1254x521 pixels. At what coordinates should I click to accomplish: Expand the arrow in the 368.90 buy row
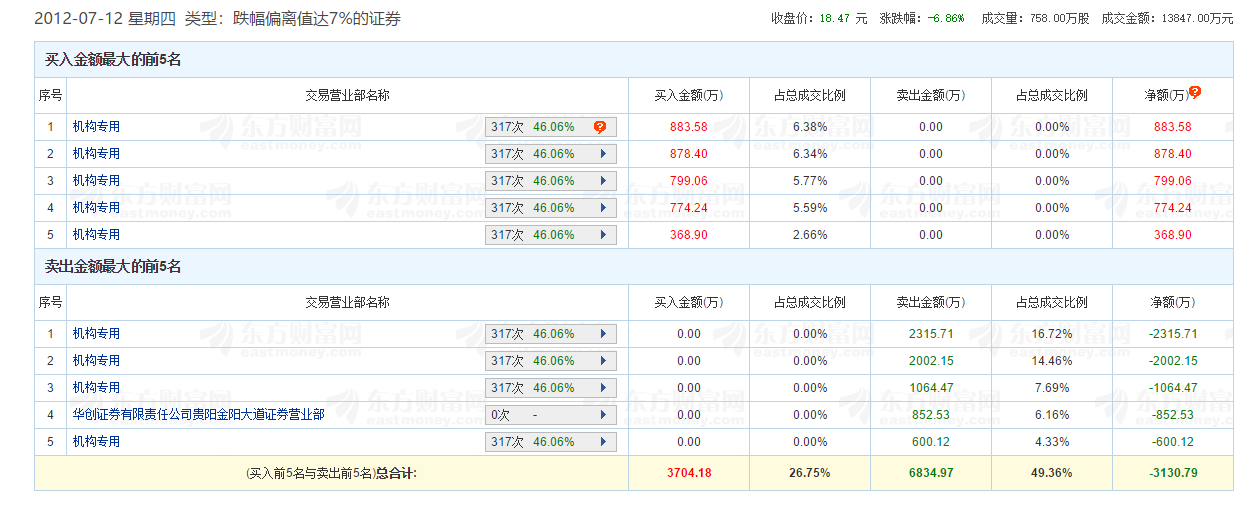click(603, 235)
